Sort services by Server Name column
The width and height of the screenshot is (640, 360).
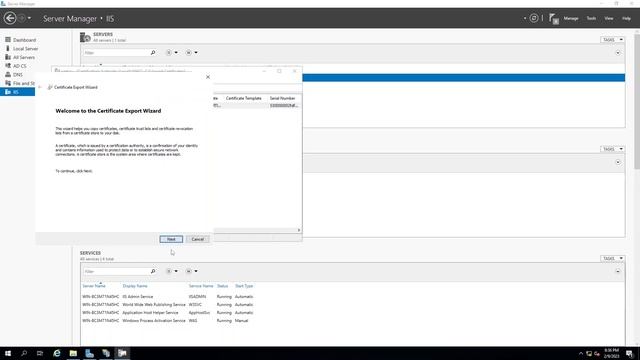tap(94, 286)
